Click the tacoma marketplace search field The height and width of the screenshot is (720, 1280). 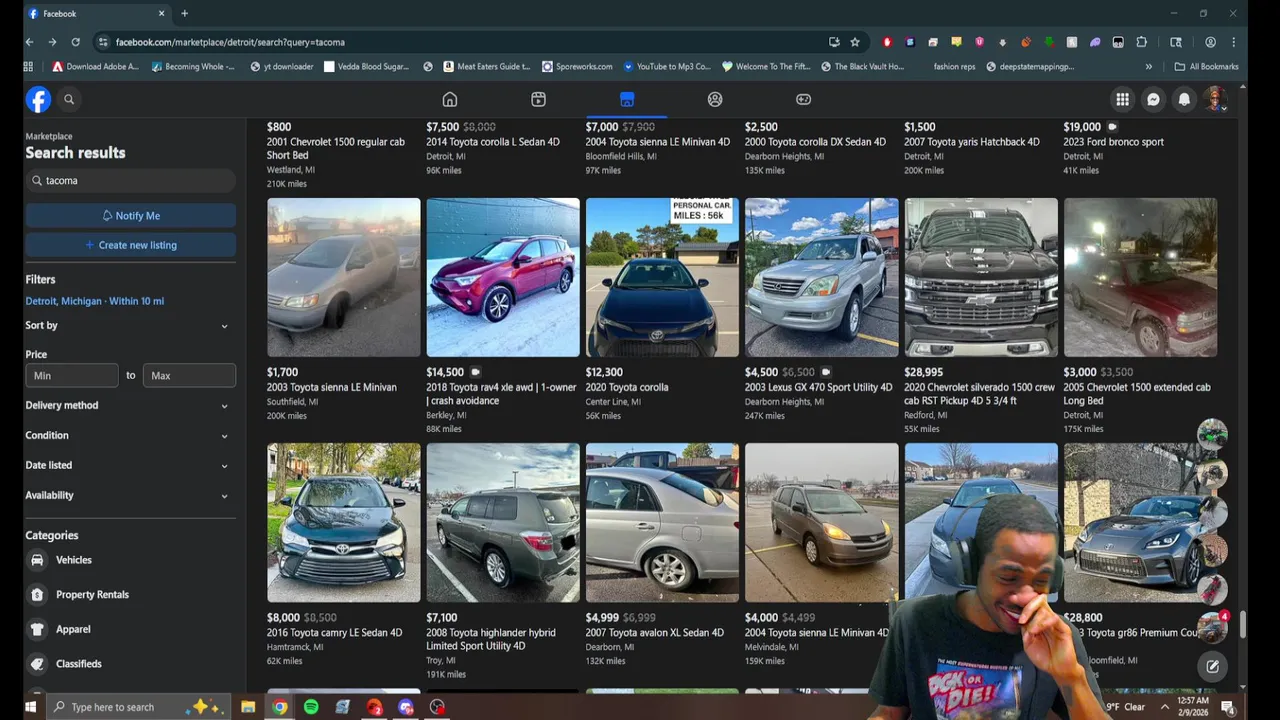(131, 181)
